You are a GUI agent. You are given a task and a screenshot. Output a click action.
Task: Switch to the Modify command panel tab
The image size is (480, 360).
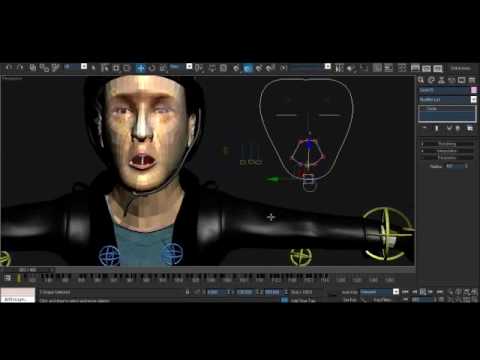(431, 80)
